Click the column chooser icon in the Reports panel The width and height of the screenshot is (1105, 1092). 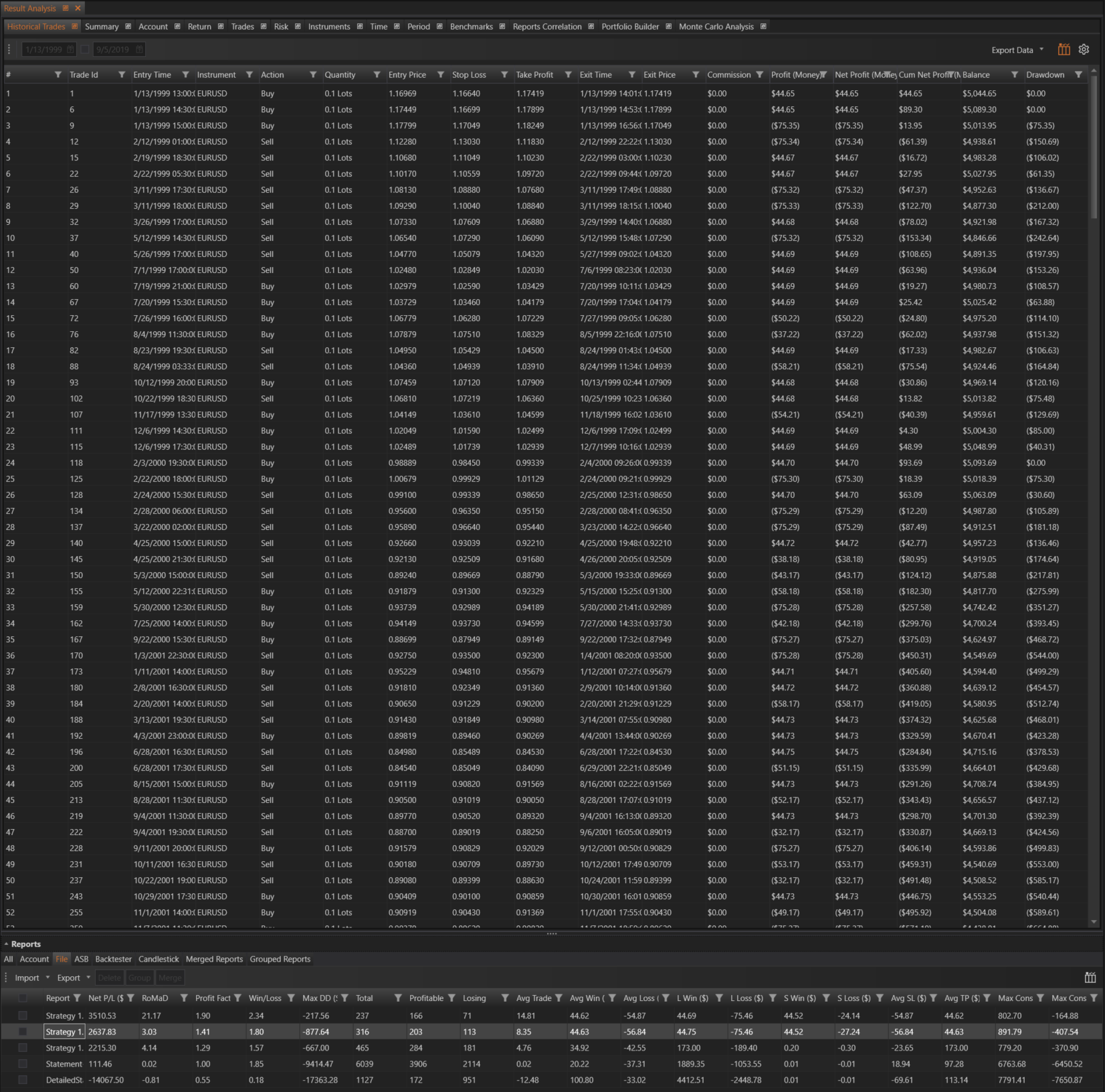click(1090, 978)
